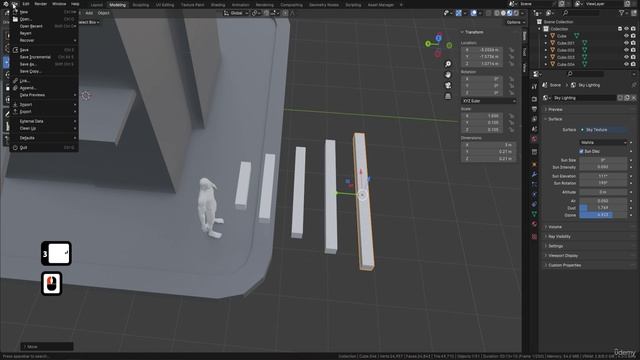Open the Export submenu
This screenshot has height=360, width=640.
[x=43, y=111]
